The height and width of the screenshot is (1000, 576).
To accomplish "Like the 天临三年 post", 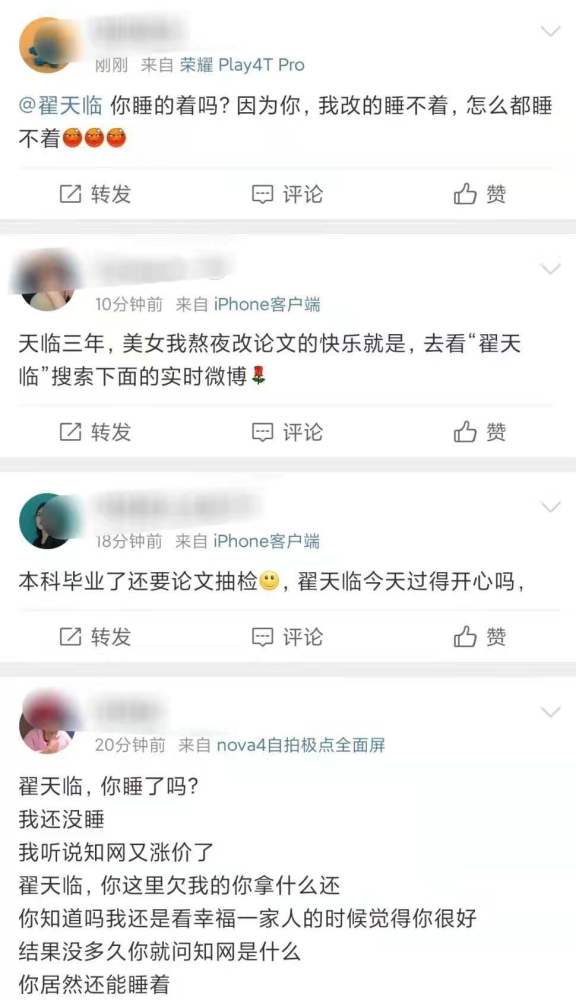I will (480, 432).
